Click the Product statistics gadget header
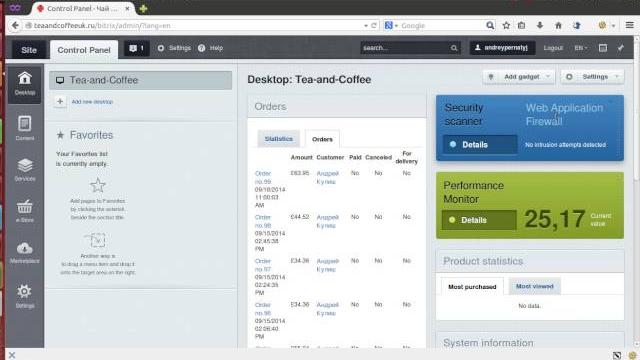The width and height of the screenshot is (640, 360). pyautogui.click(x=530, y=261)
